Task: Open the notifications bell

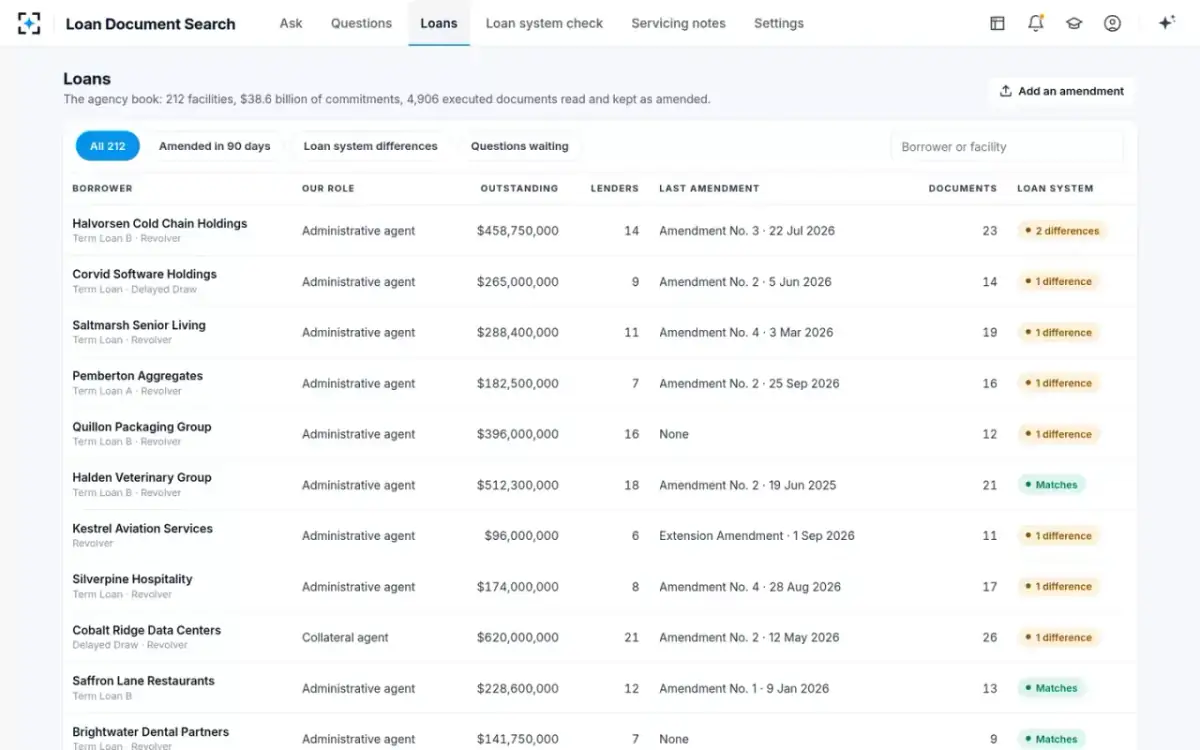Action: pyautogui.click(x=1036, y=23)
